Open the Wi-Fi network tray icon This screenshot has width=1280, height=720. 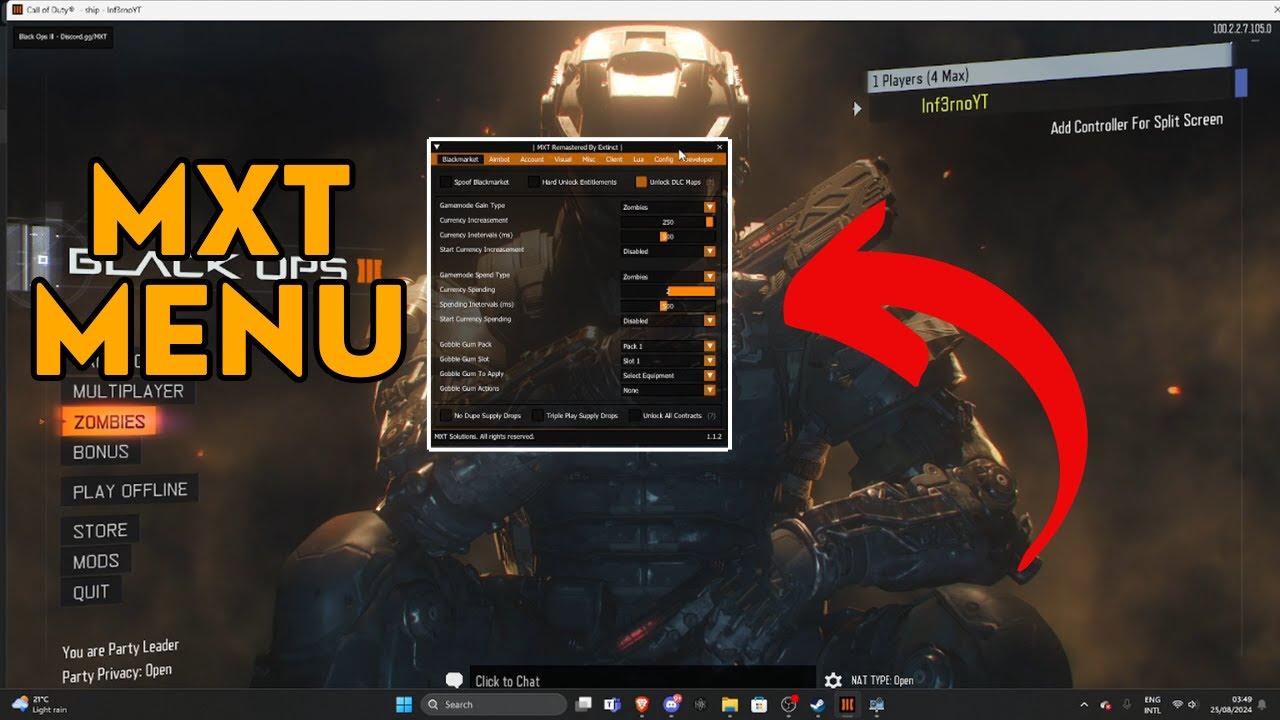[1177, 705]
